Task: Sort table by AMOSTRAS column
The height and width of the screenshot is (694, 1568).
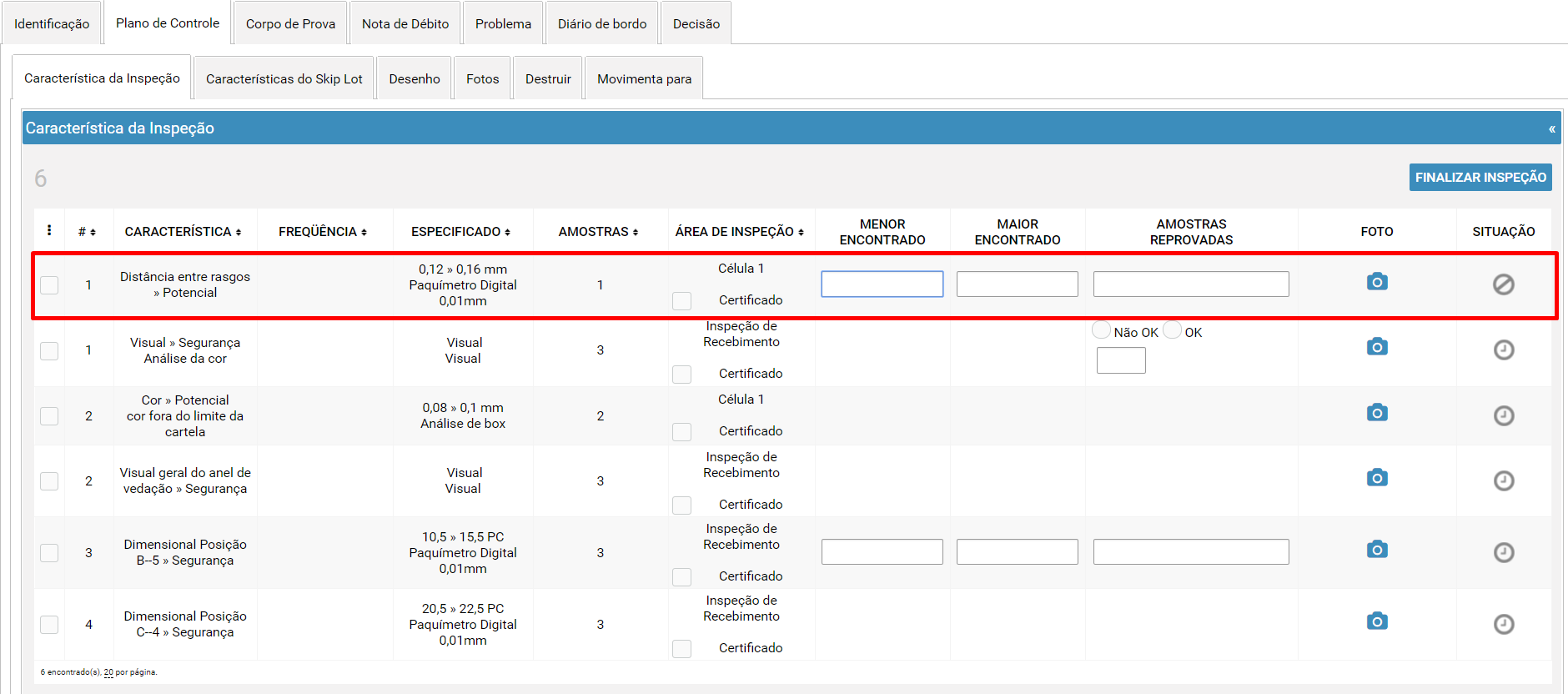Action: (x=598, y=232)
